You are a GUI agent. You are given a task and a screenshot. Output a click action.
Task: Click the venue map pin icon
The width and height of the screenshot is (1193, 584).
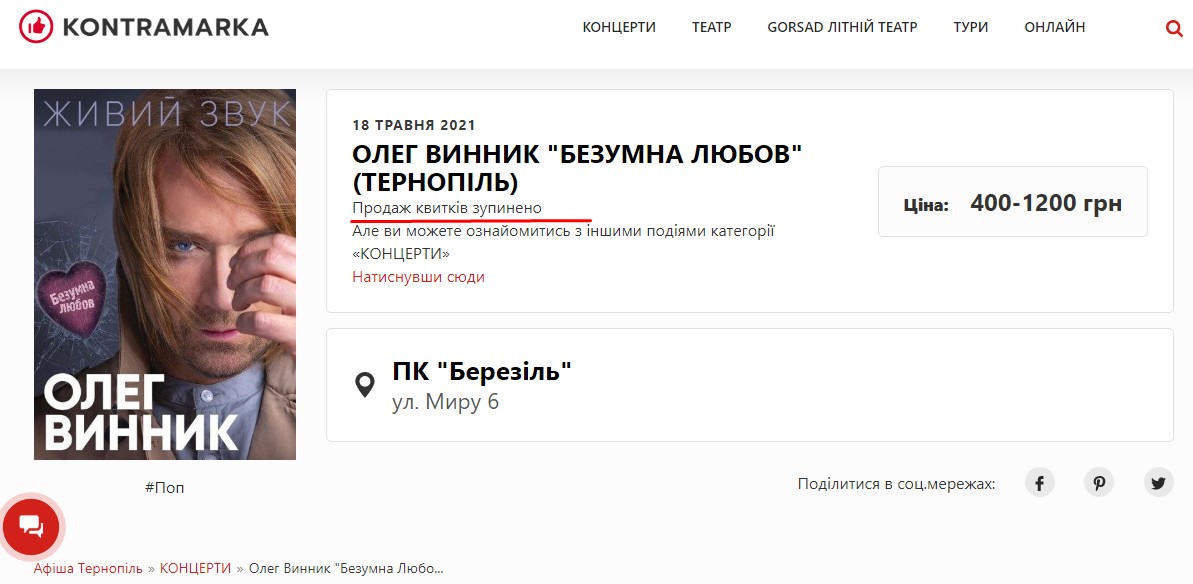pos(365,385)
